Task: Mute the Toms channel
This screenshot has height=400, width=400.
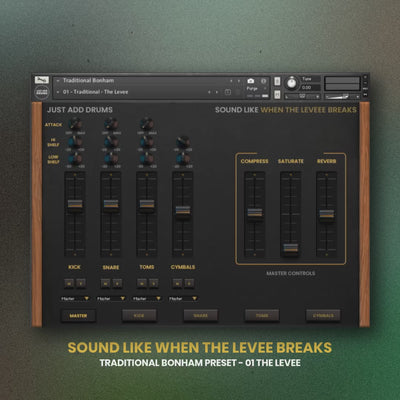Action: [x=142, y=283]
